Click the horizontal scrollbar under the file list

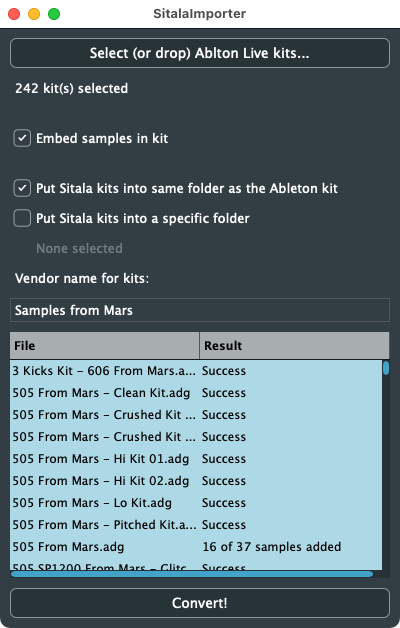pos(192,574)
